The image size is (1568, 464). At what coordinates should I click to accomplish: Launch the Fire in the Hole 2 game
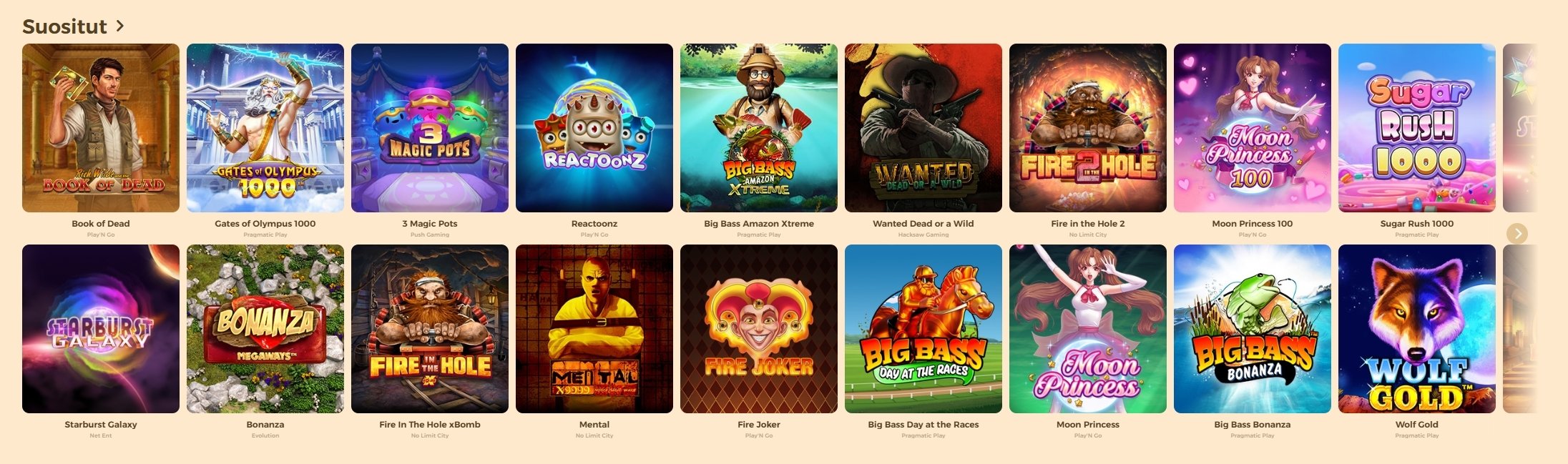tap(1088, 128)
